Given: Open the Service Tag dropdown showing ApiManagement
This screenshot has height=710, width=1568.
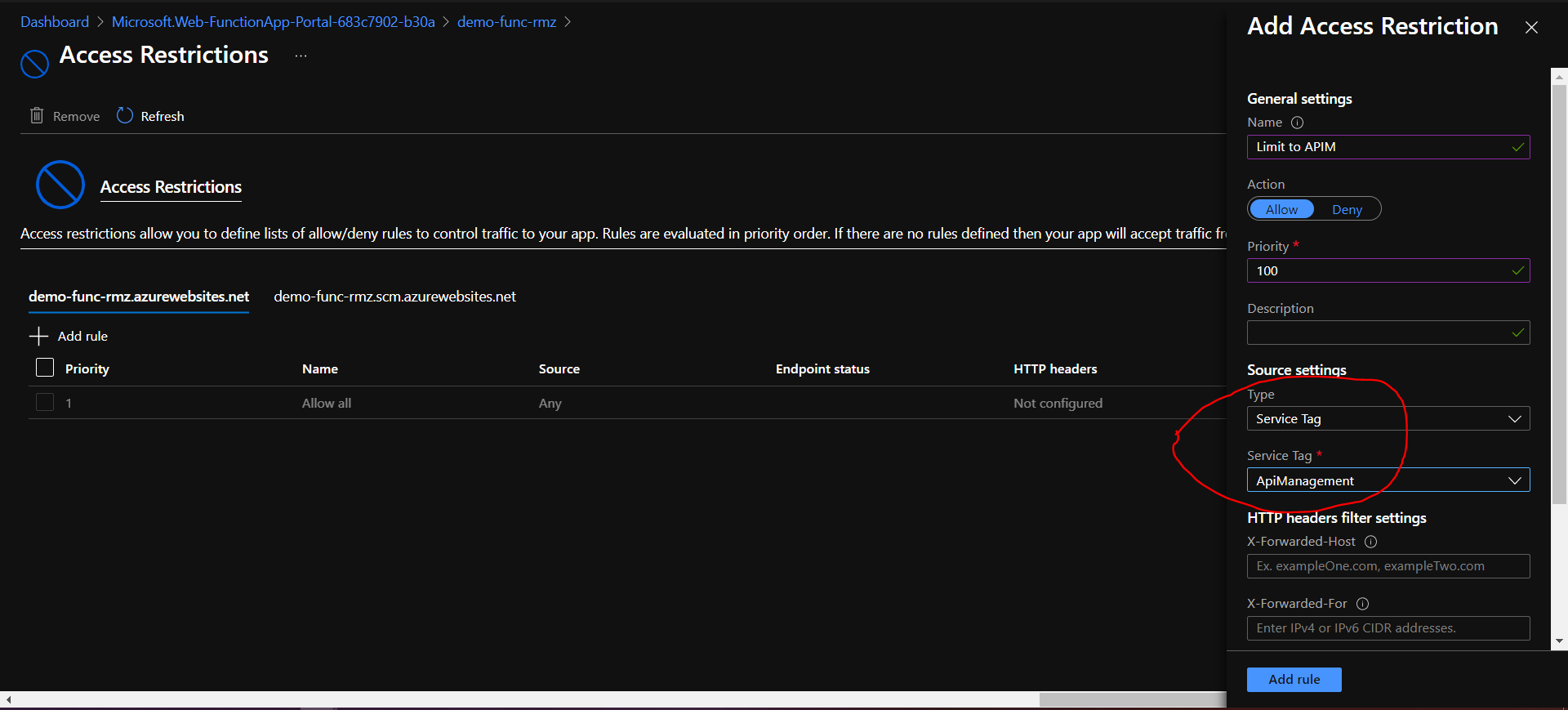Looking at the screenshot, I should point(1388,480).
